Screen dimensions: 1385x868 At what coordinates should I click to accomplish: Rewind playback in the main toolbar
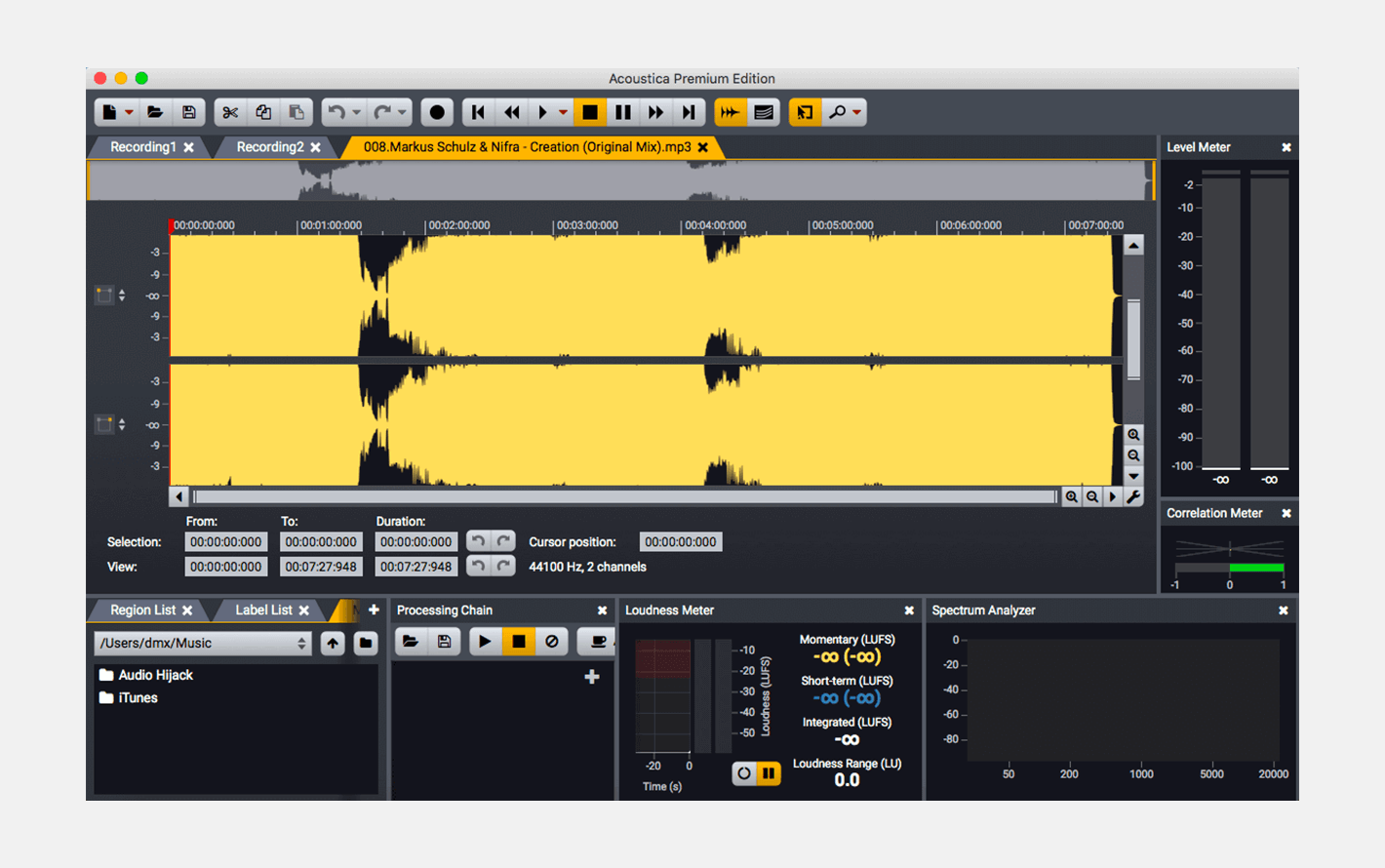coord(511,112)
